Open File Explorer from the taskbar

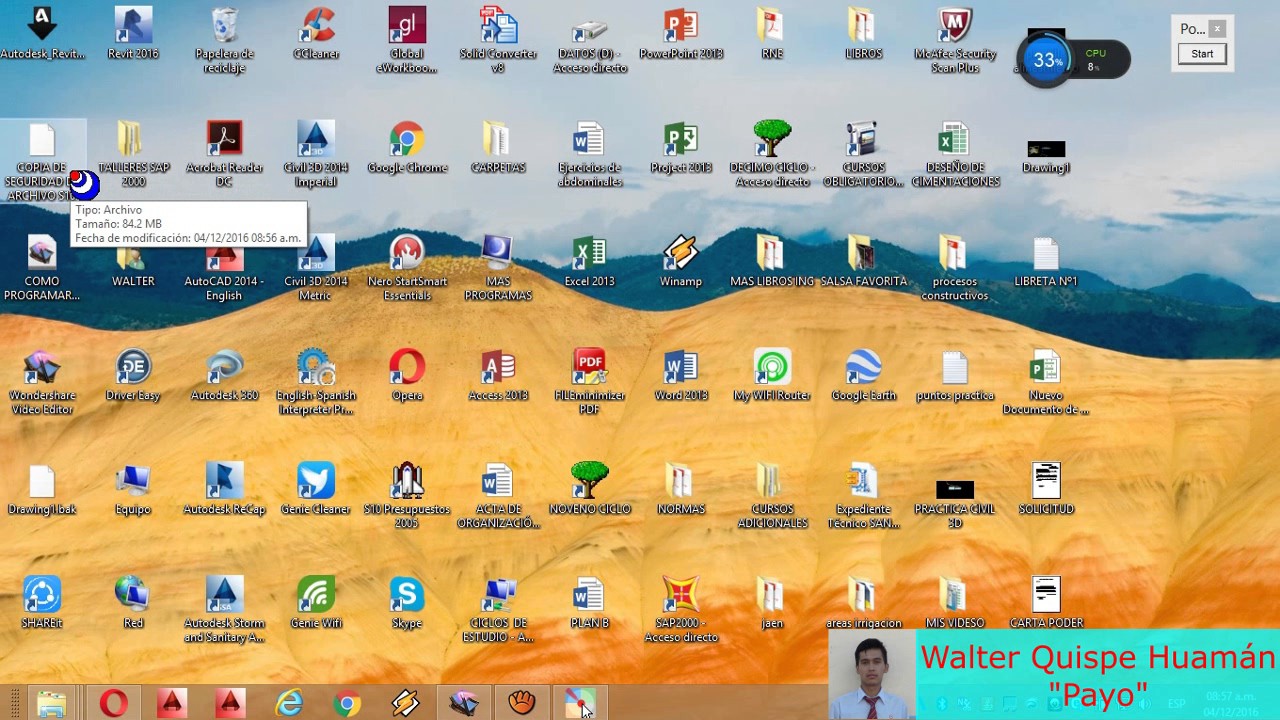(51, 703)
